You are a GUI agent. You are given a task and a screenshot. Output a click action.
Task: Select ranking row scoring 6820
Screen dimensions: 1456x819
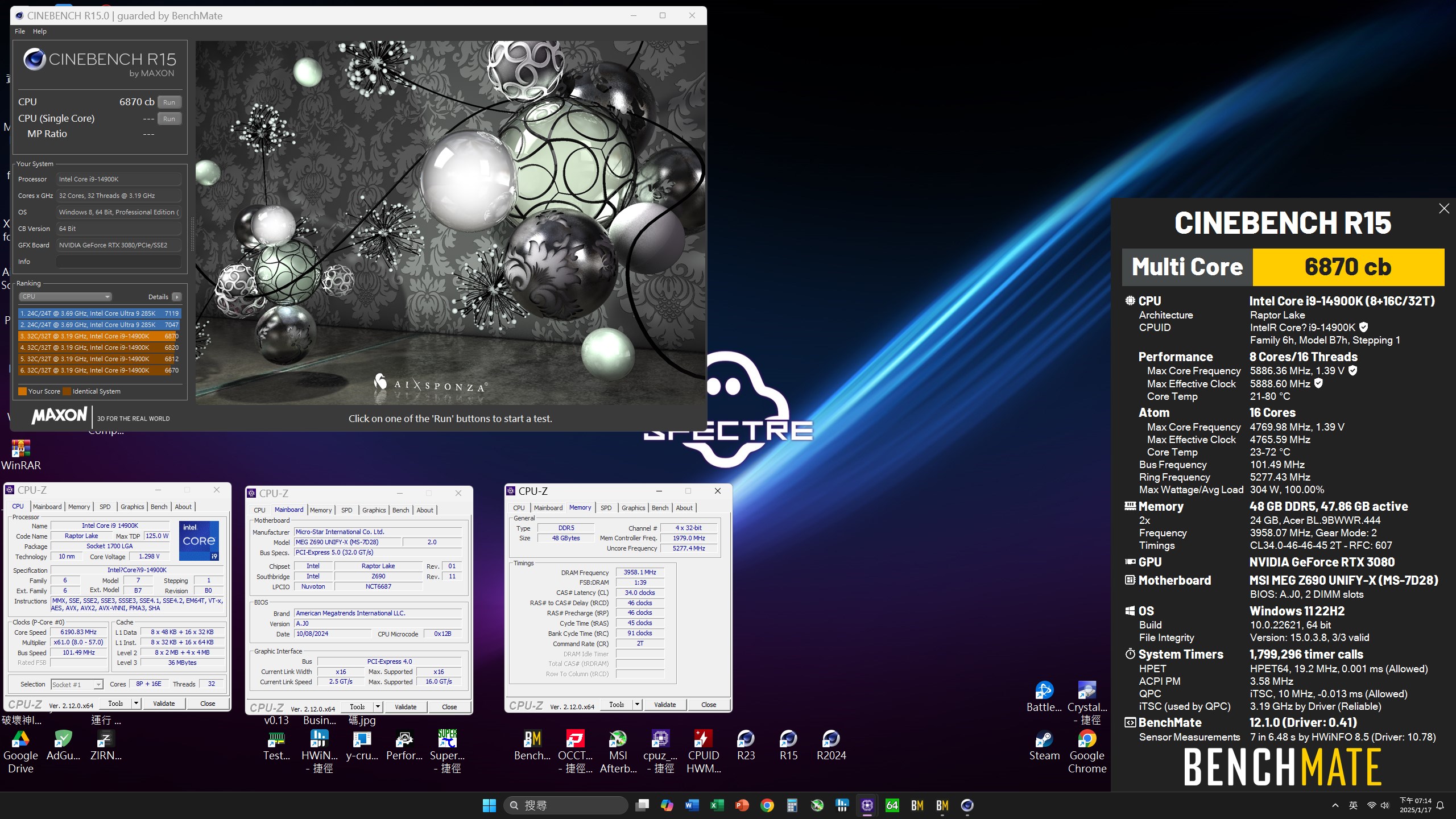coord(99,348)
